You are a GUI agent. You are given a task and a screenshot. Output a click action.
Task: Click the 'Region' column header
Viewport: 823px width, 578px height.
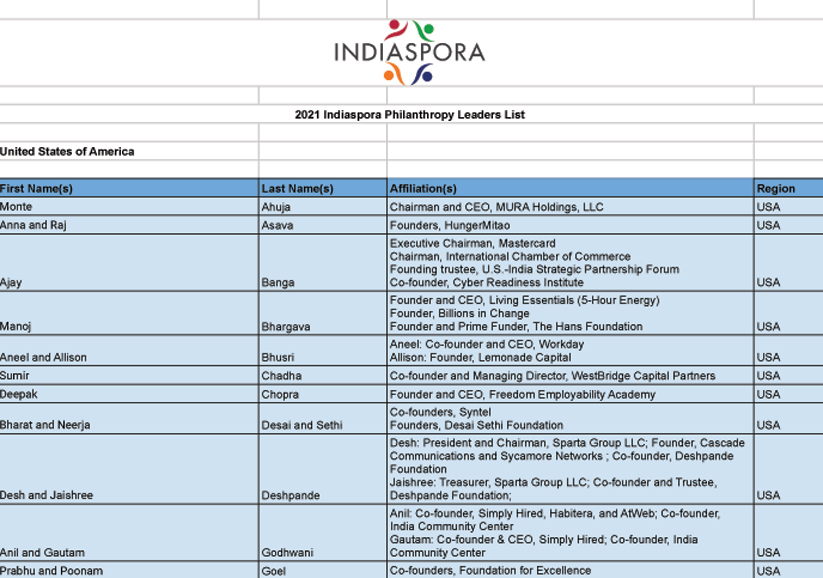click(x=789, y=188)
